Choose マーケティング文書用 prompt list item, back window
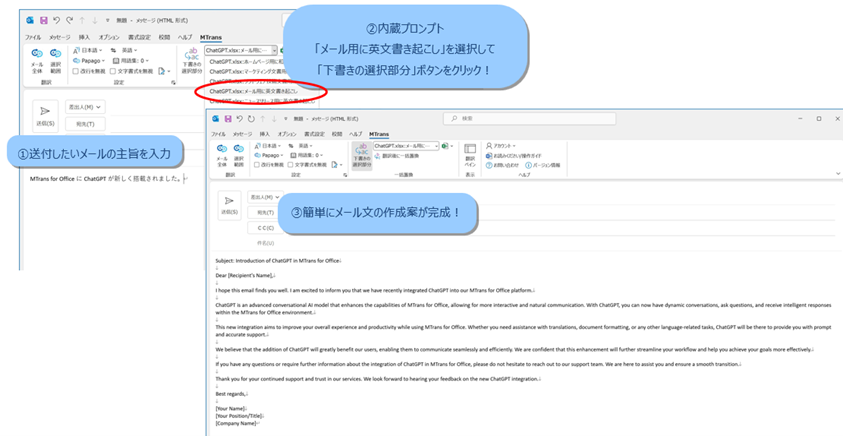843x436 pixels. click(x=248, y=71)
